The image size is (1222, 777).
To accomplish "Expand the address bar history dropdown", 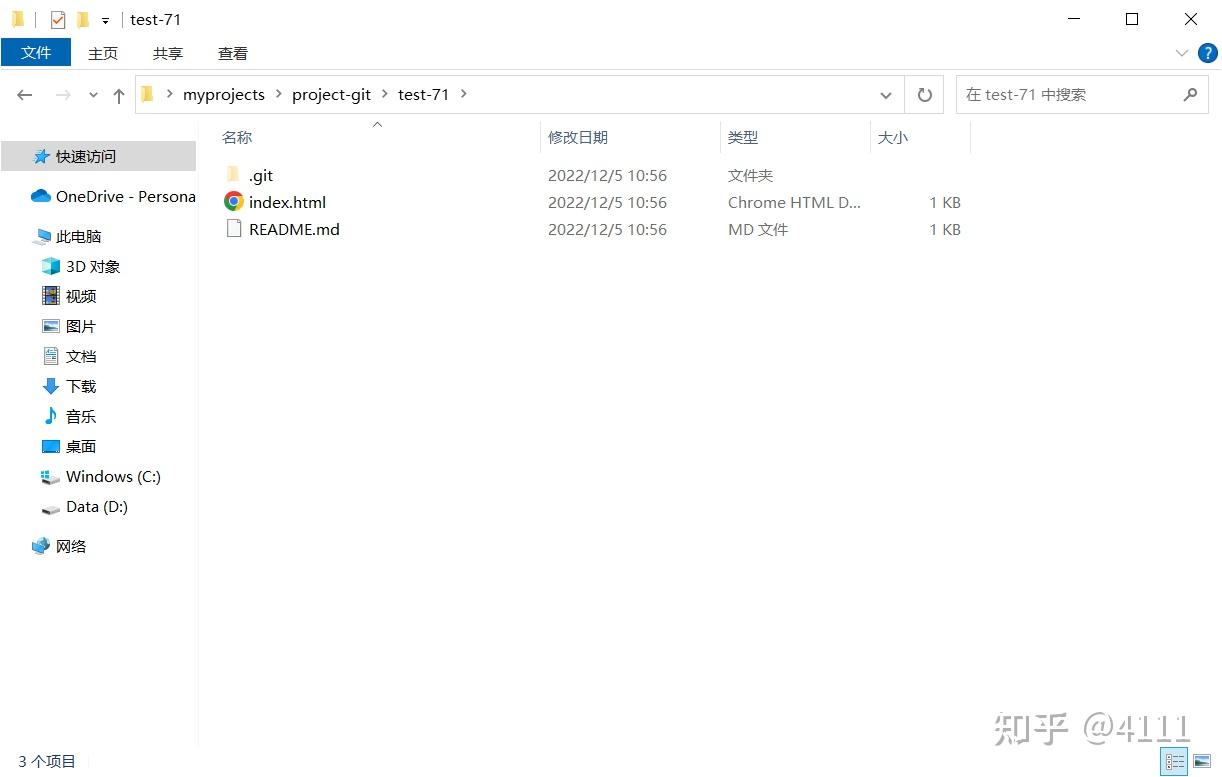I will click(886, 94).
